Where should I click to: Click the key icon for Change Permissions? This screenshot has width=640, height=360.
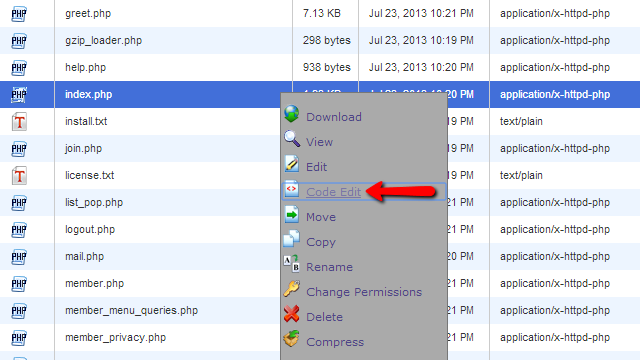(291, 289)
